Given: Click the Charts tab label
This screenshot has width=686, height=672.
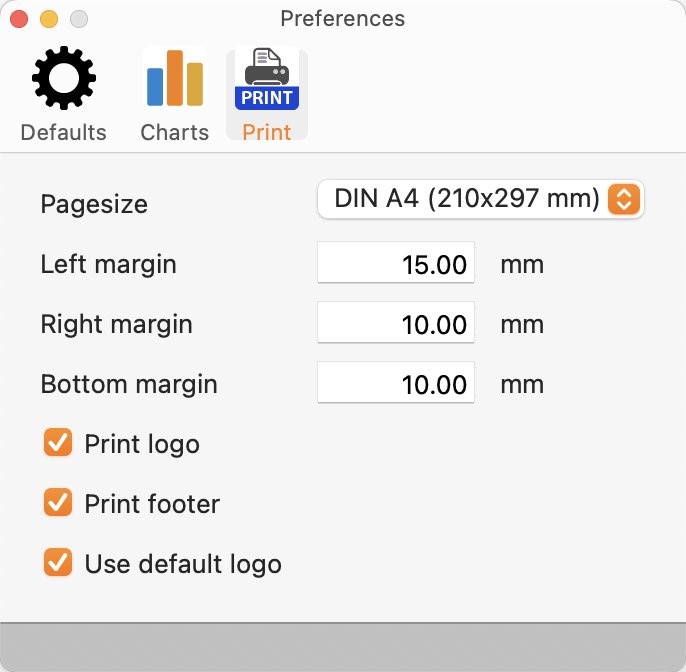Looking at the screenshot, I should [x=175, y=132].
